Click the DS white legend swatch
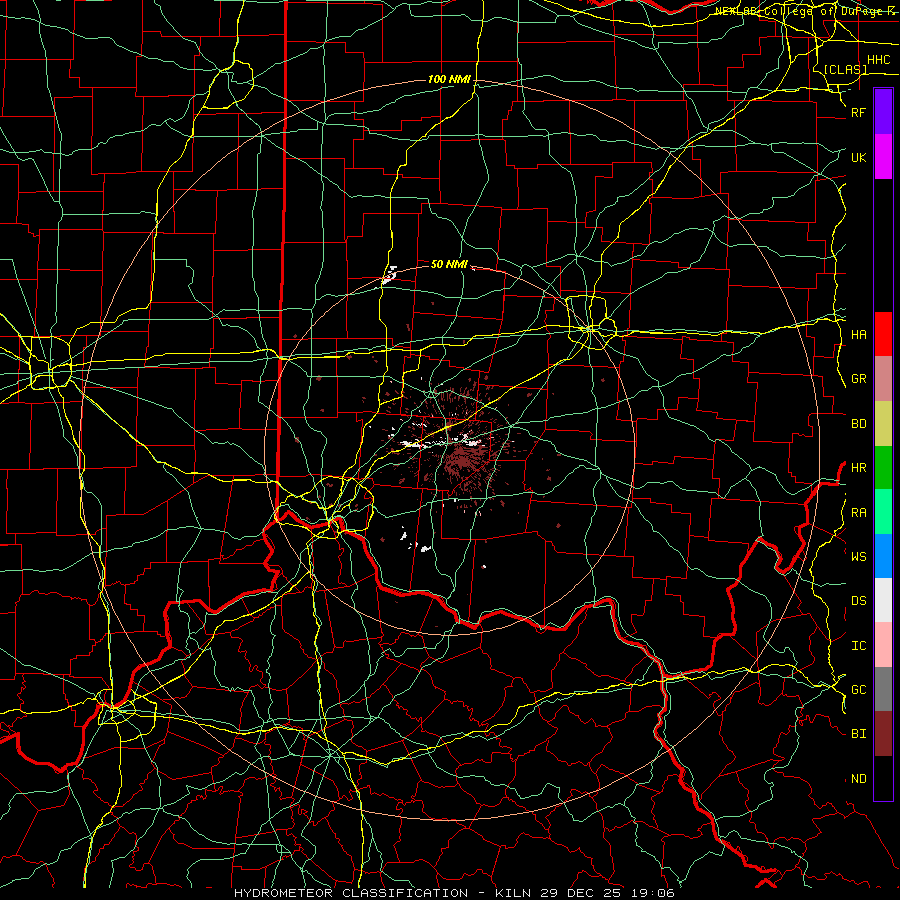 (x=883, y=600)
